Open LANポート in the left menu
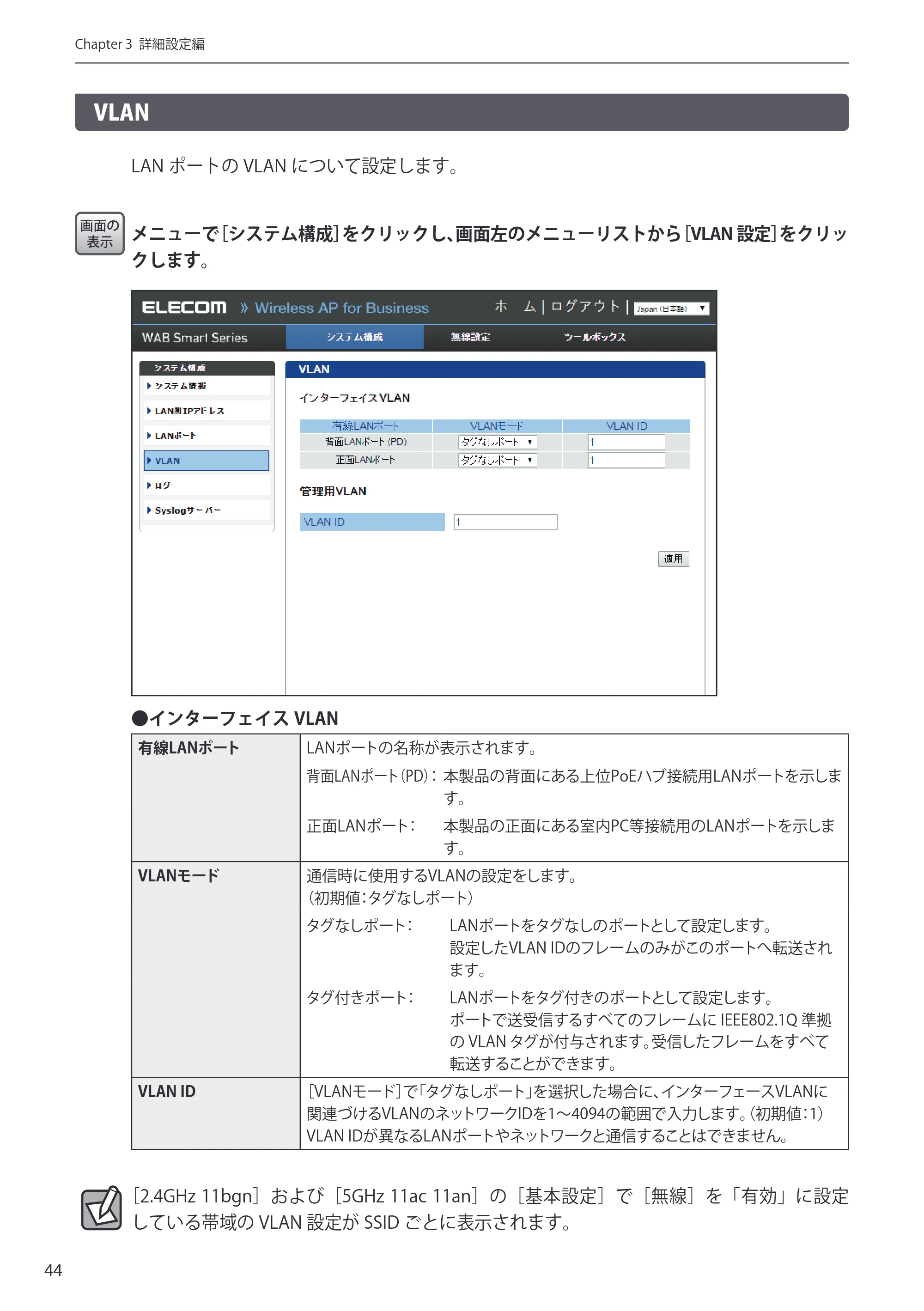The width and height of the screenshot is (924, 1311). point(207,435)
